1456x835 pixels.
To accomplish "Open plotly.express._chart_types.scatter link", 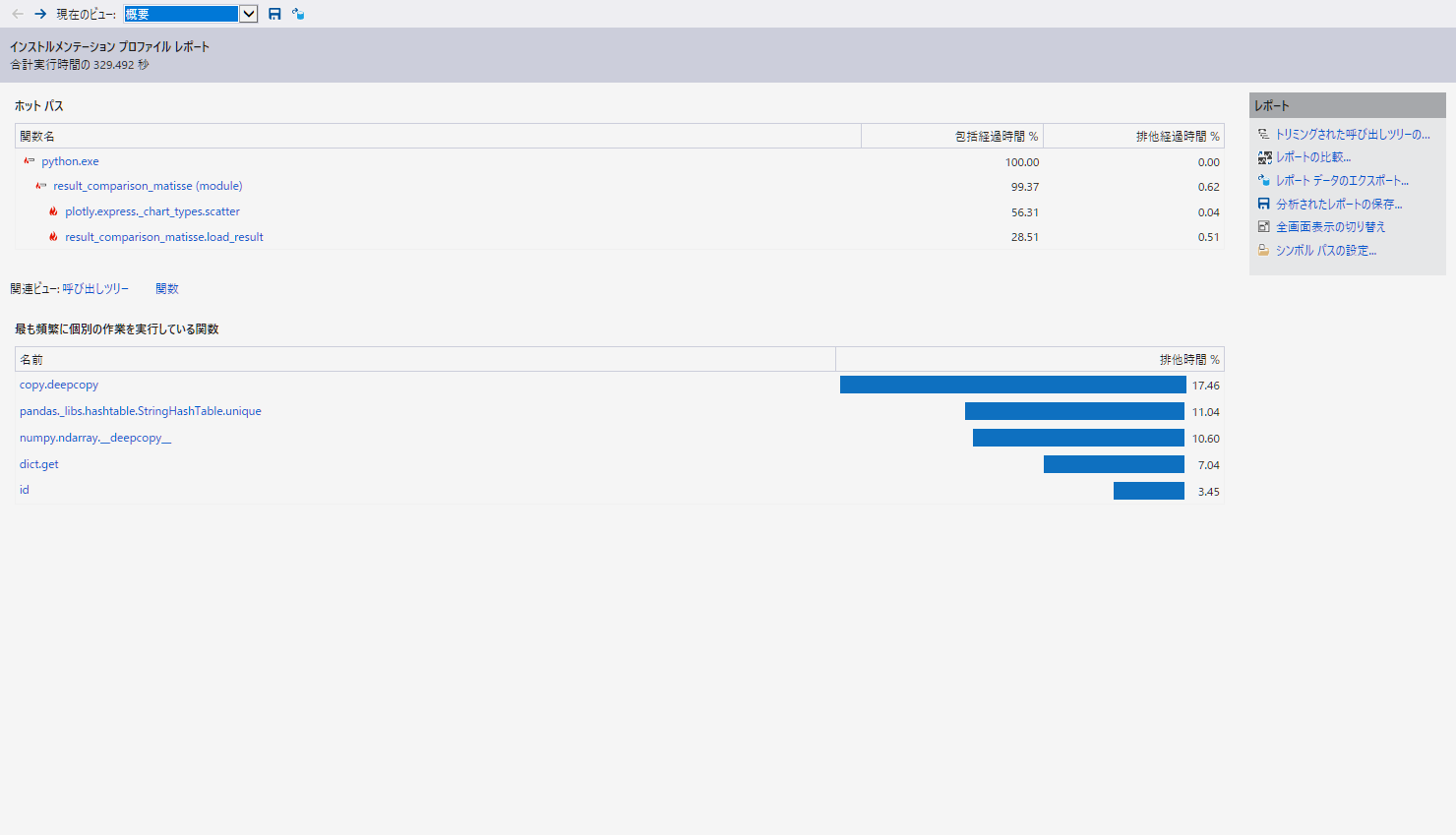I will pyautogui.click(x=152, y=211).
